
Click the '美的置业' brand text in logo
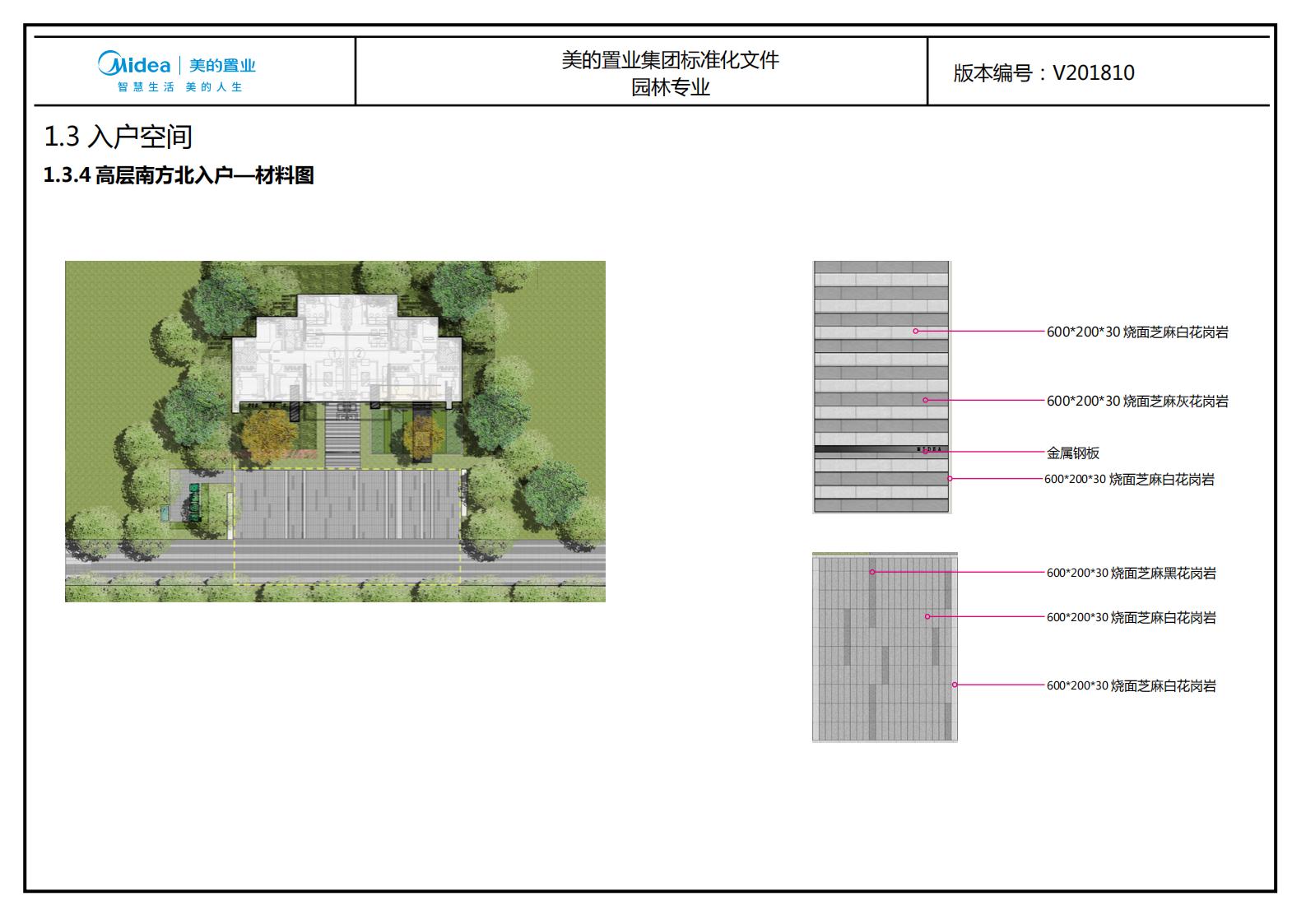coord(222,65)
